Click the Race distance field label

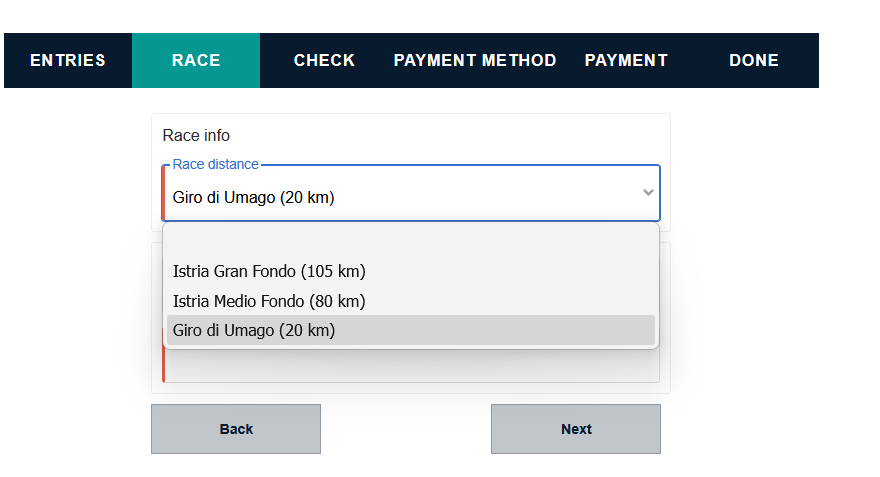click(x=215, y=164)
